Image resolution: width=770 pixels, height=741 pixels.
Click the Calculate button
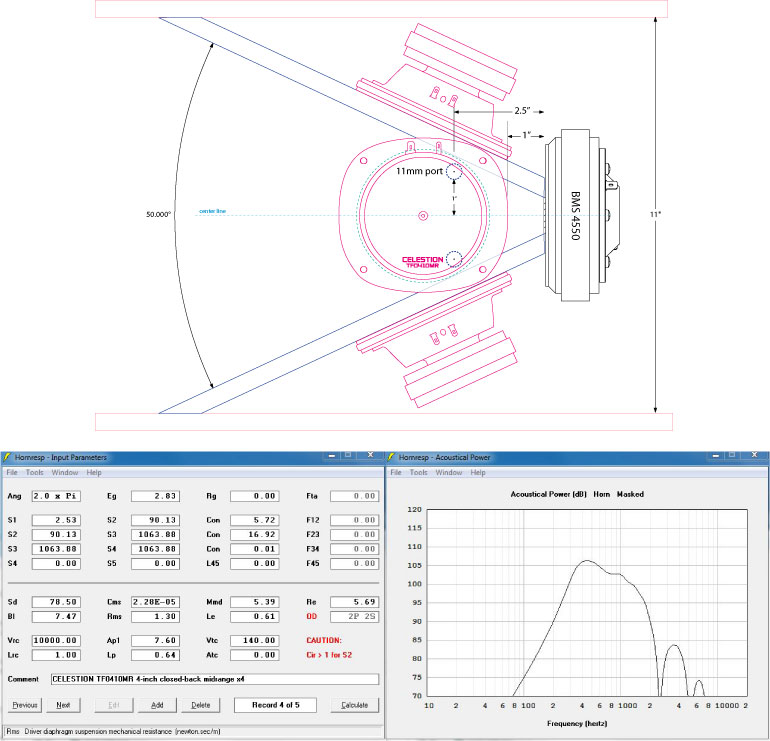click(x=355, y=705)
